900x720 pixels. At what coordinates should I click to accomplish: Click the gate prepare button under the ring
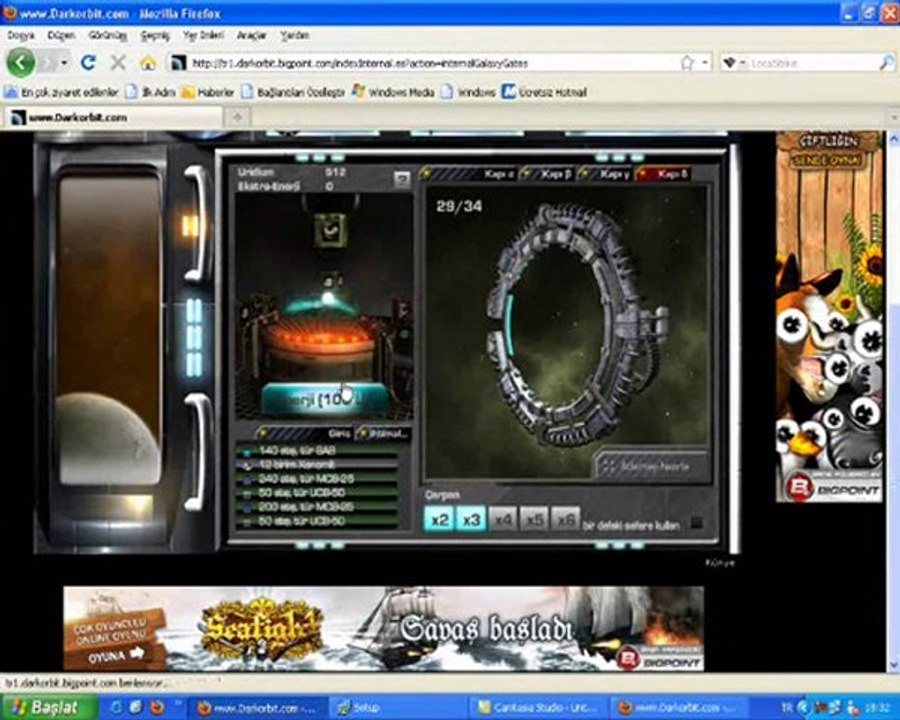[651, 466]
